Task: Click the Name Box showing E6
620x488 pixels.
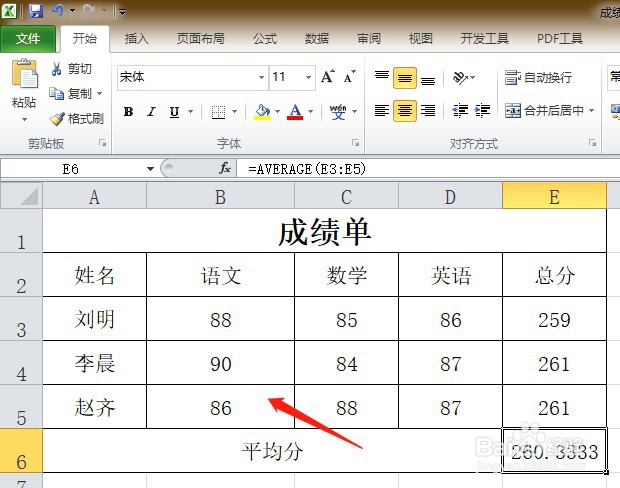Action: click(x=72, y=169)
